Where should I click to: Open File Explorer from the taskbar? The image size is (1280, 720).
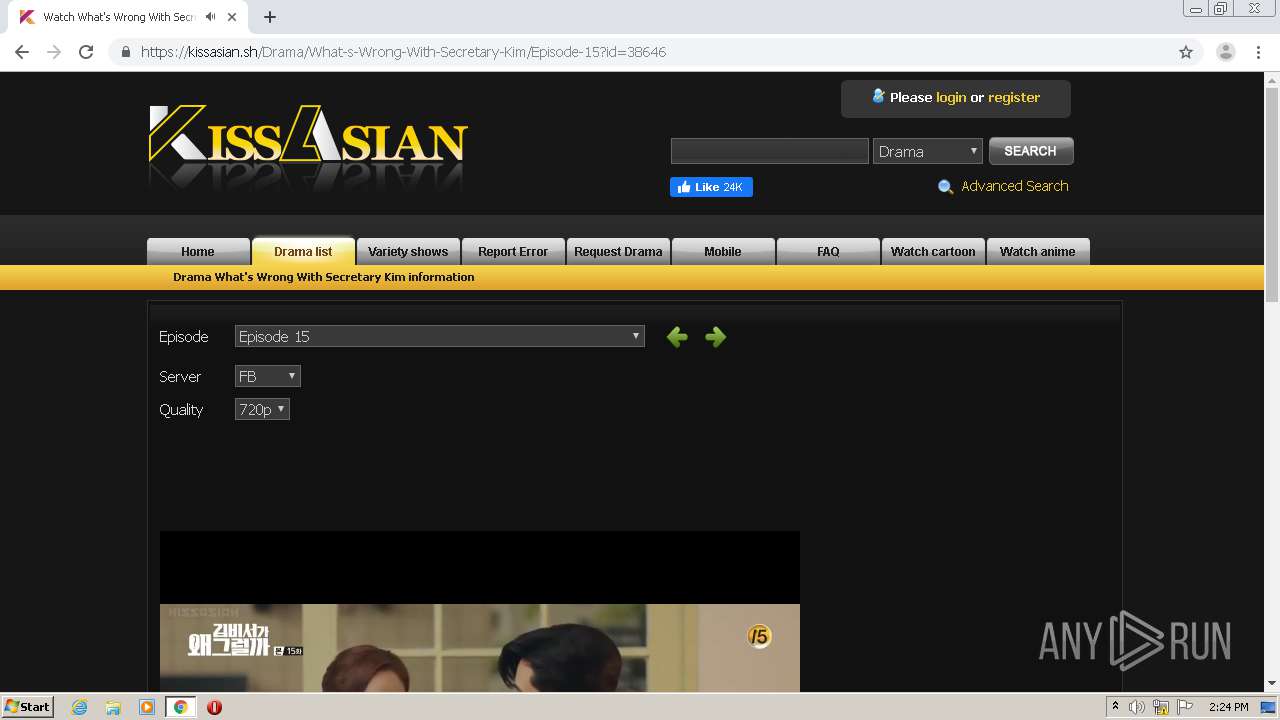pos(113,707)
